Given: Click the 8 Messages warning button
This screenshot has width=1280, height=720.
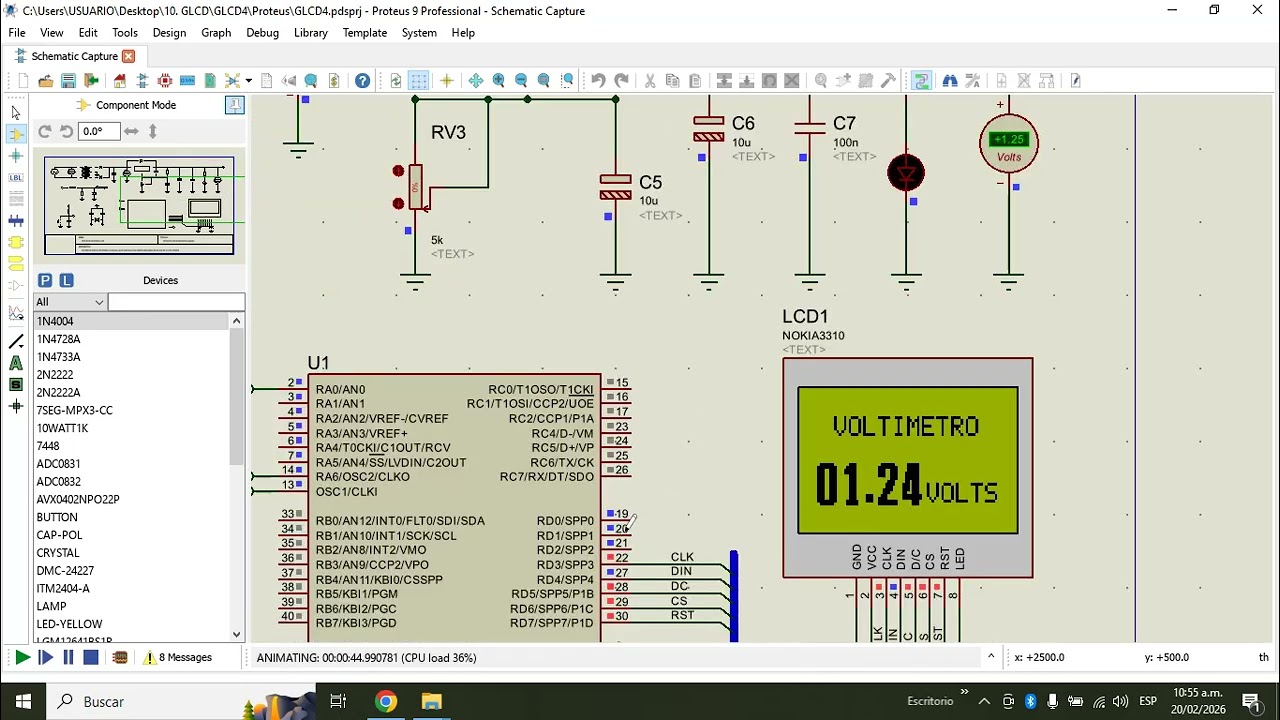Looking at the screenshot, I should tap(177, 658).
